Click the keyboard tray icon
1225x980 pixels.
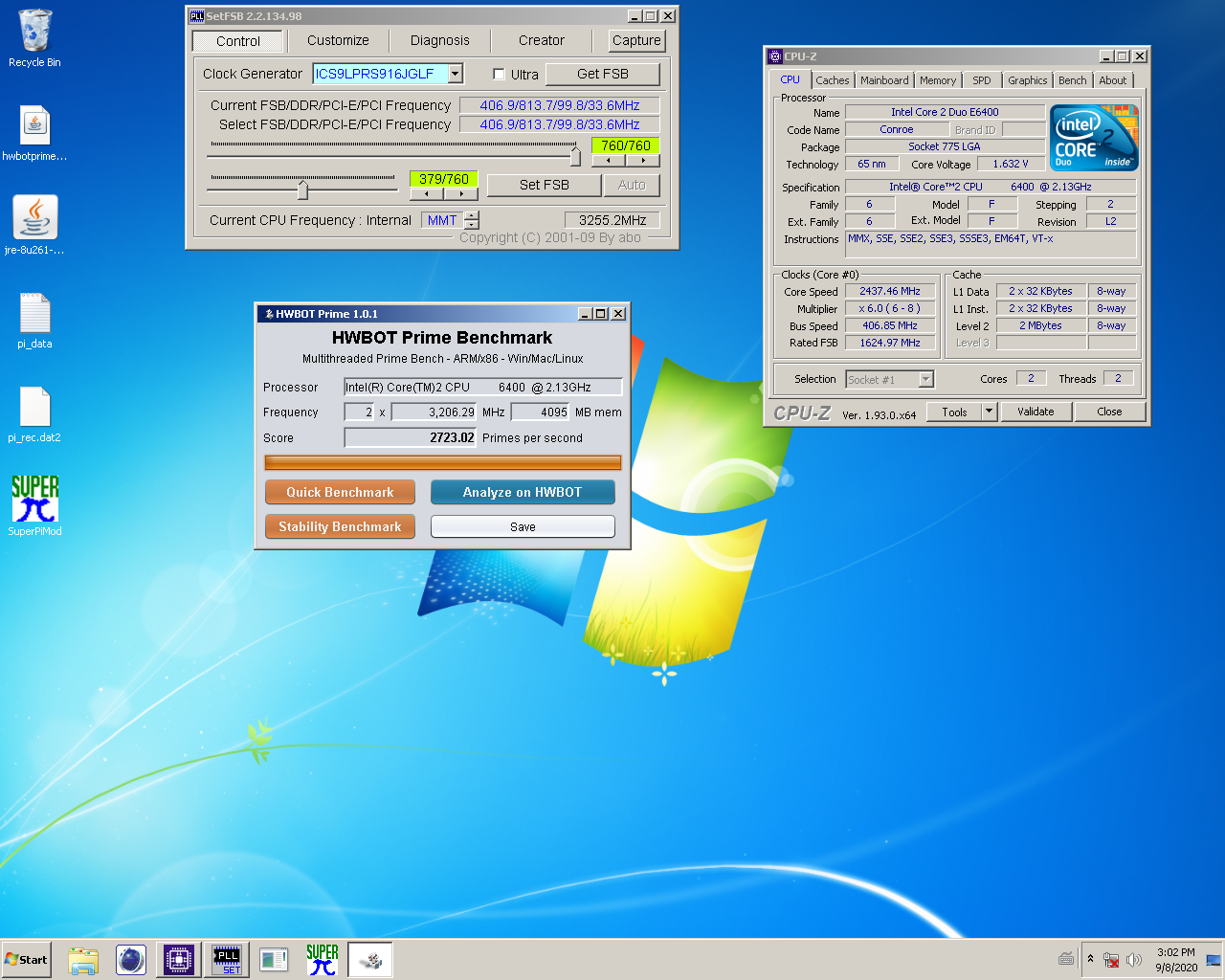coord(1066,959)
